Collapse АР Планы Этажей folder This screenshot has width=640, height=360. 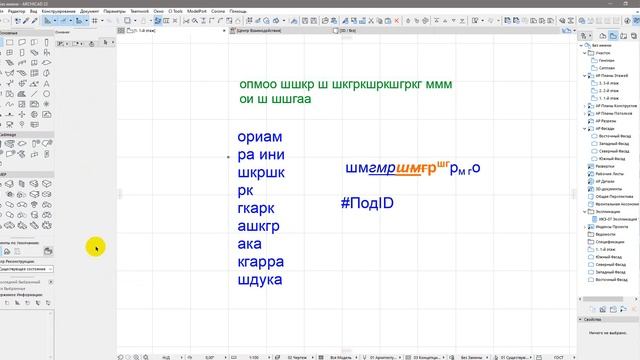[585, 76]
